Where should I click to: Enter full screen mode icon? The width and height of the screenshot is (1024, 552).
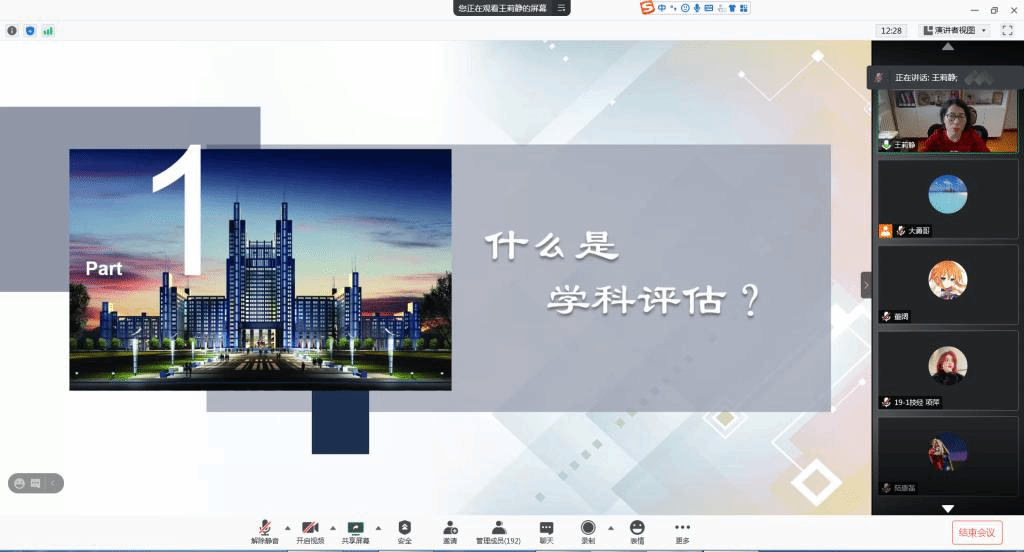[1007, 31]
